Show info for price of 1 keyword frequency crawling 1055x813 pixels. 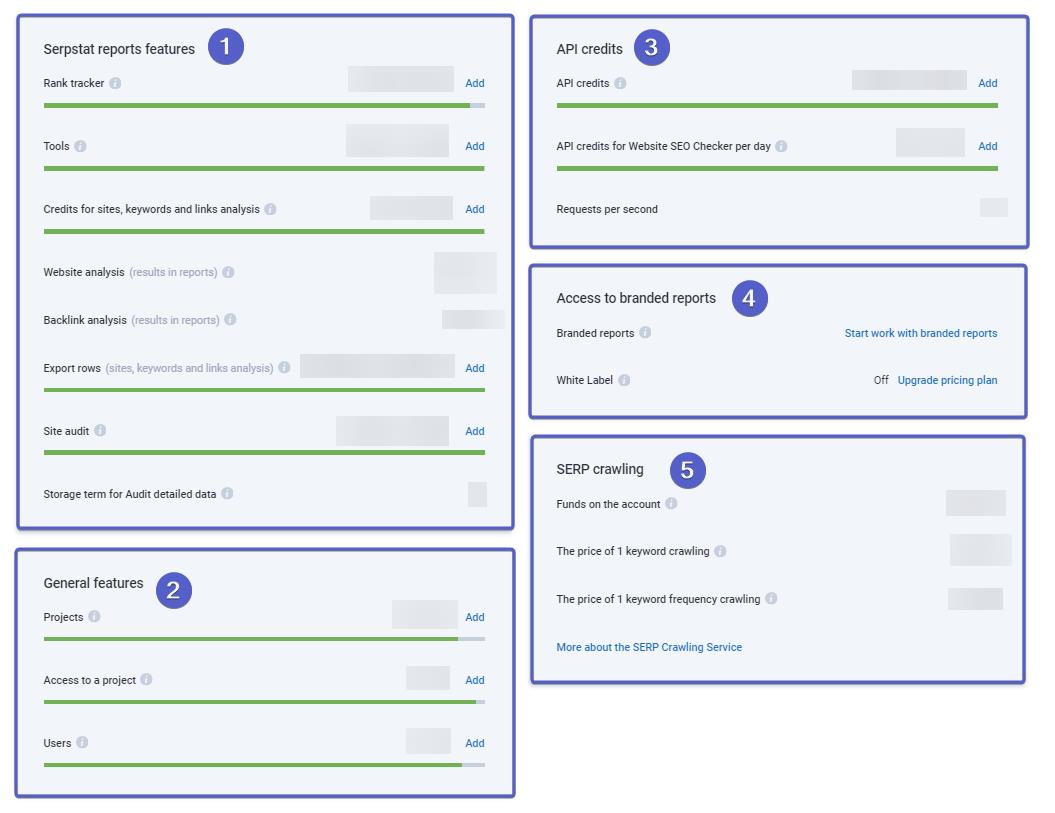coord(771,598)
